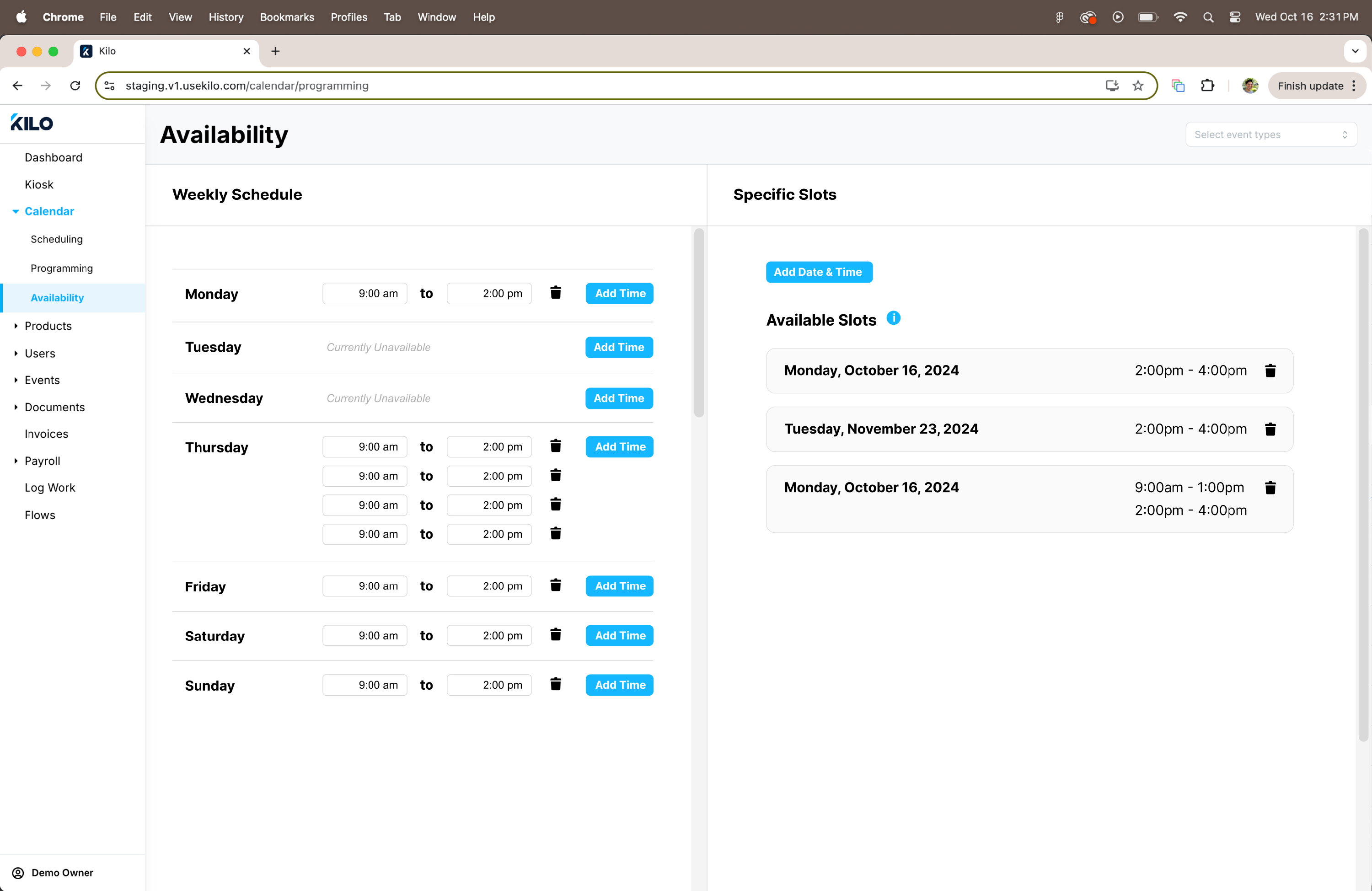The width and height of the screenshot is (1372, 891).
Task: Reload the page in Chrome
Action: click(x=75, y=86)
